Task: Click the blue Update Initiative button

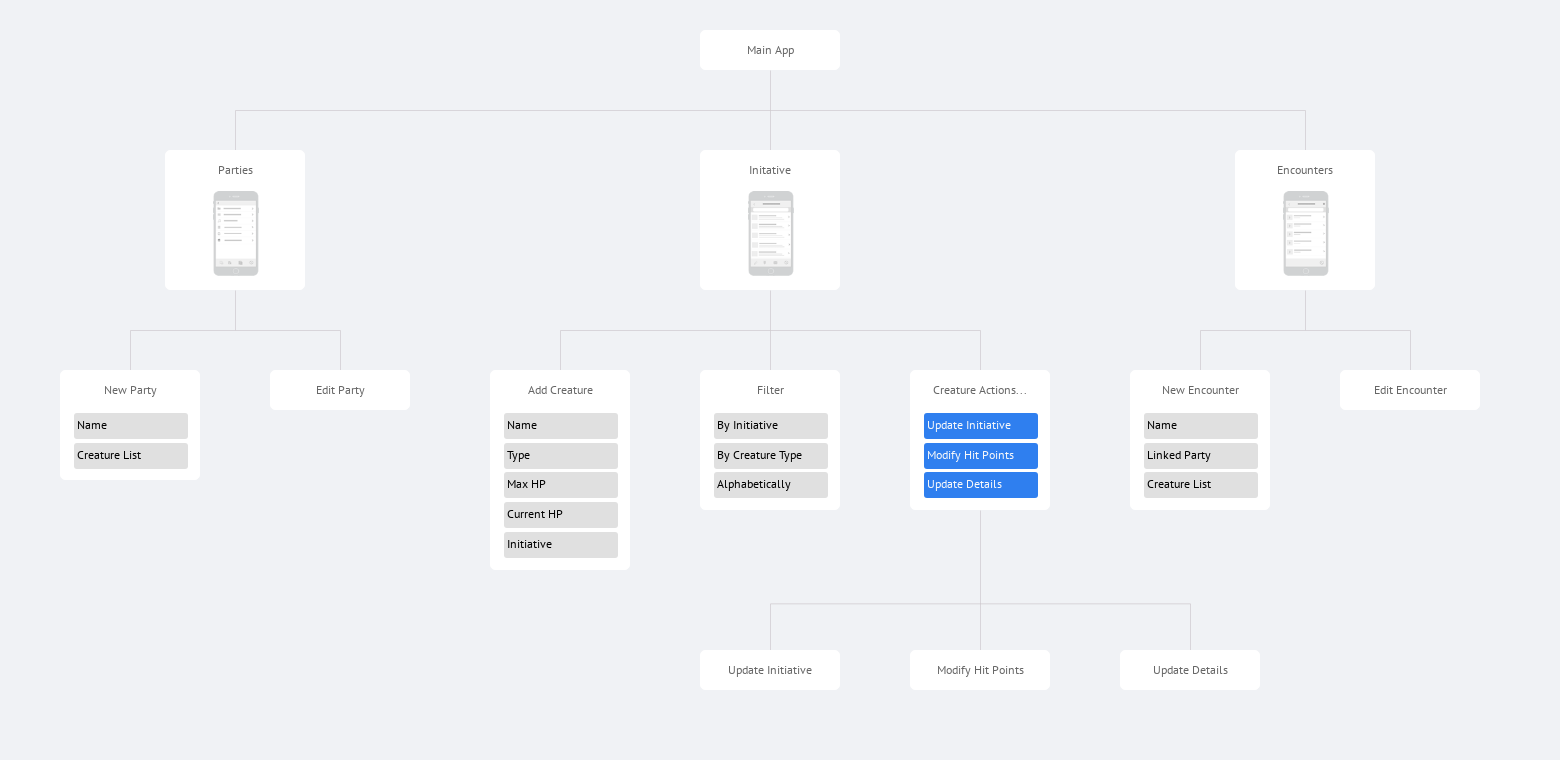Action: coord(981,426)
